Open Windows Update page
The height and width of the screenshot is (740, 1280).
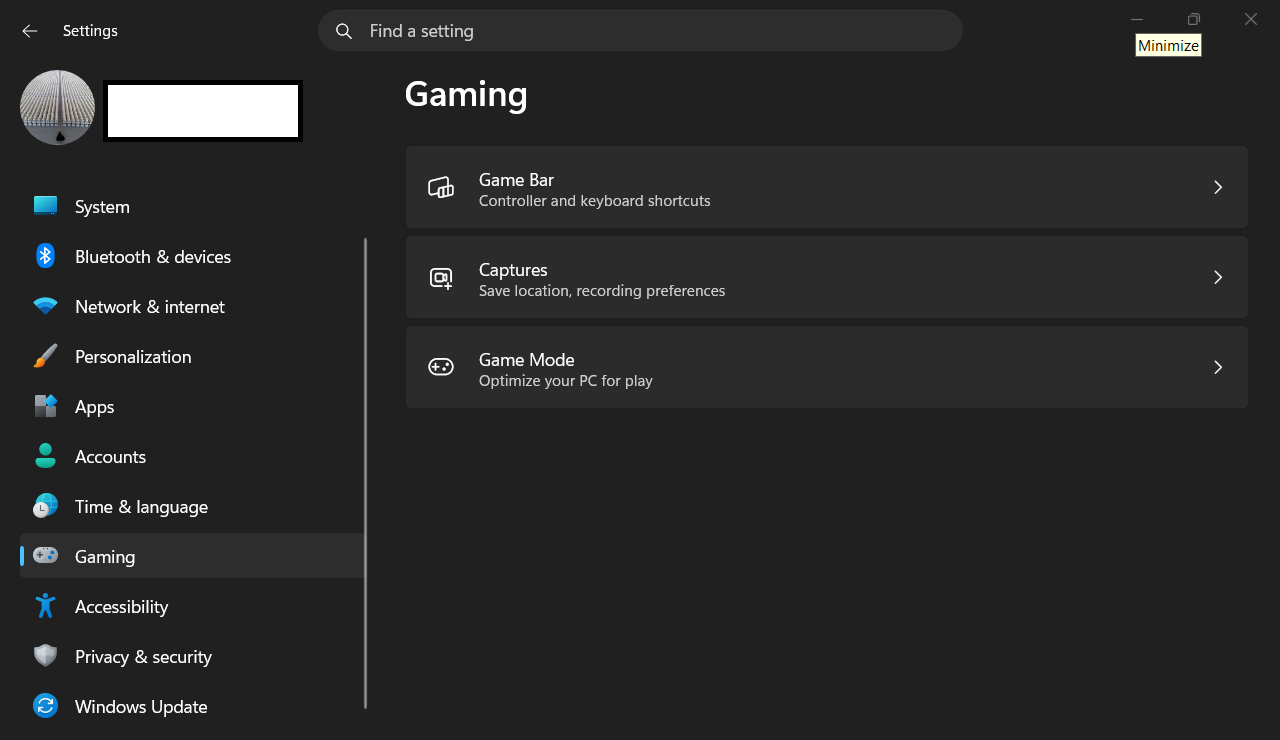pos(192,706)
